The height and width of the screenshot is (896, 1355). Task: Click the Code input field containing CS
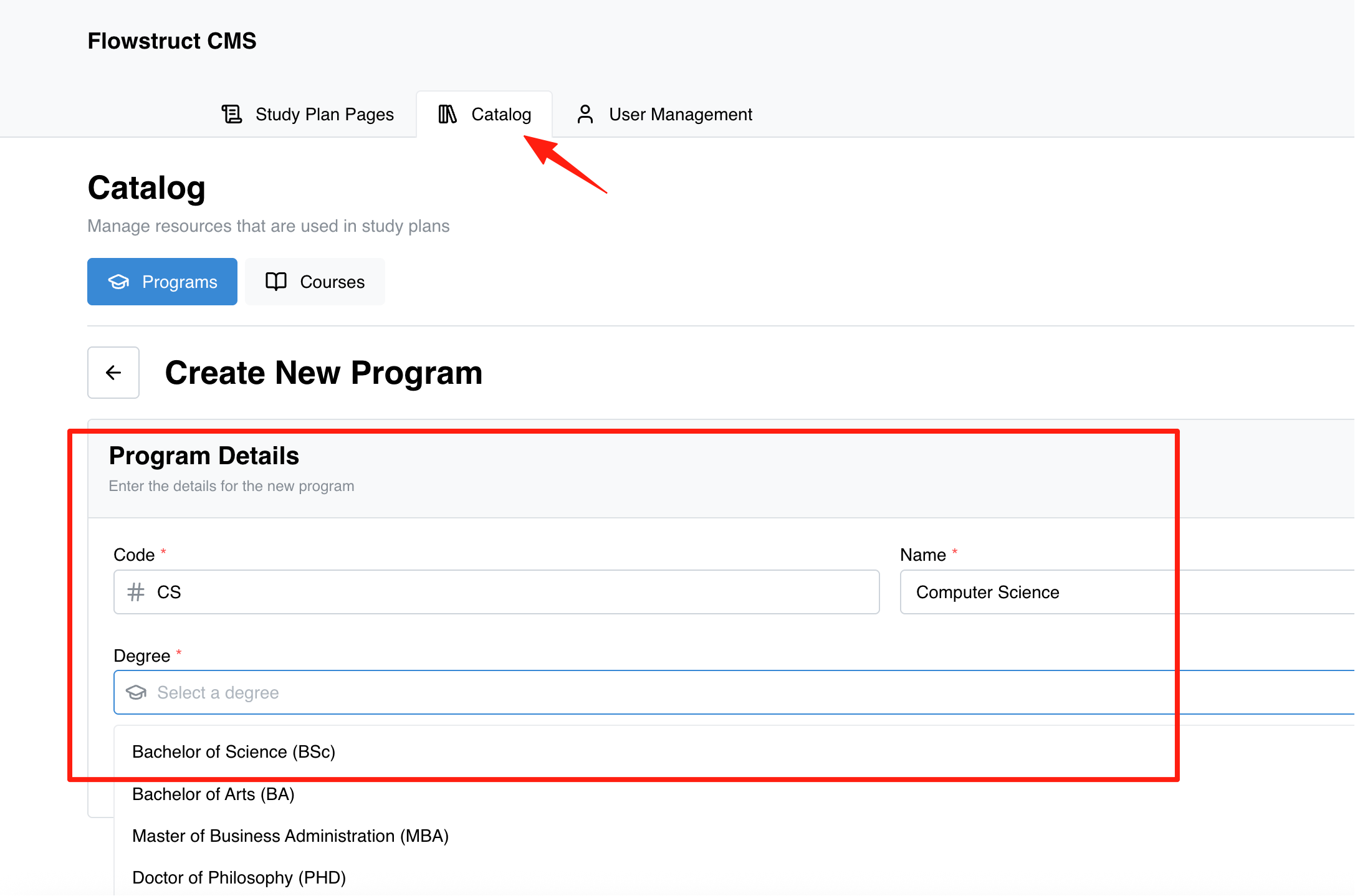[497, 592]
